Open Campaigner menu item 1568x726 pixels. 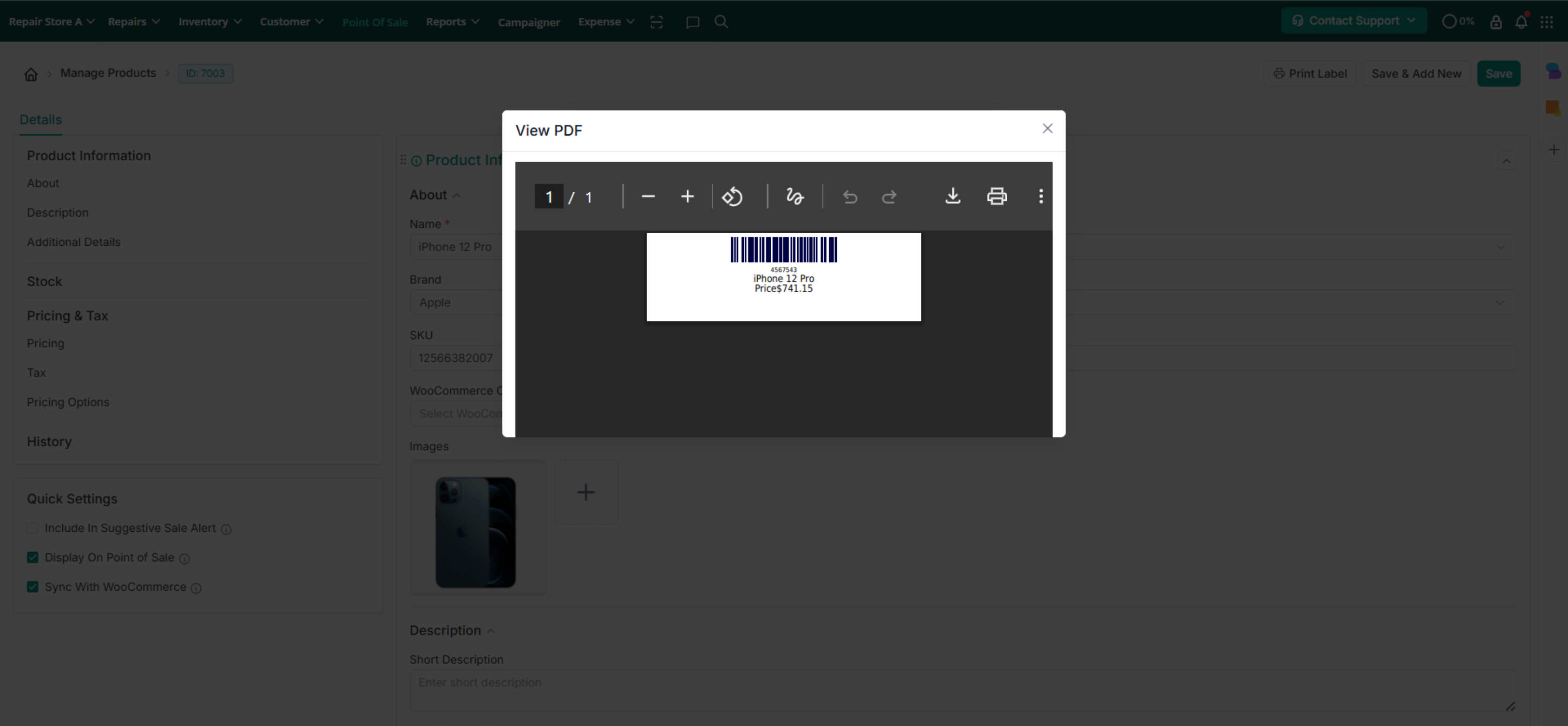(x=529, y=22)
